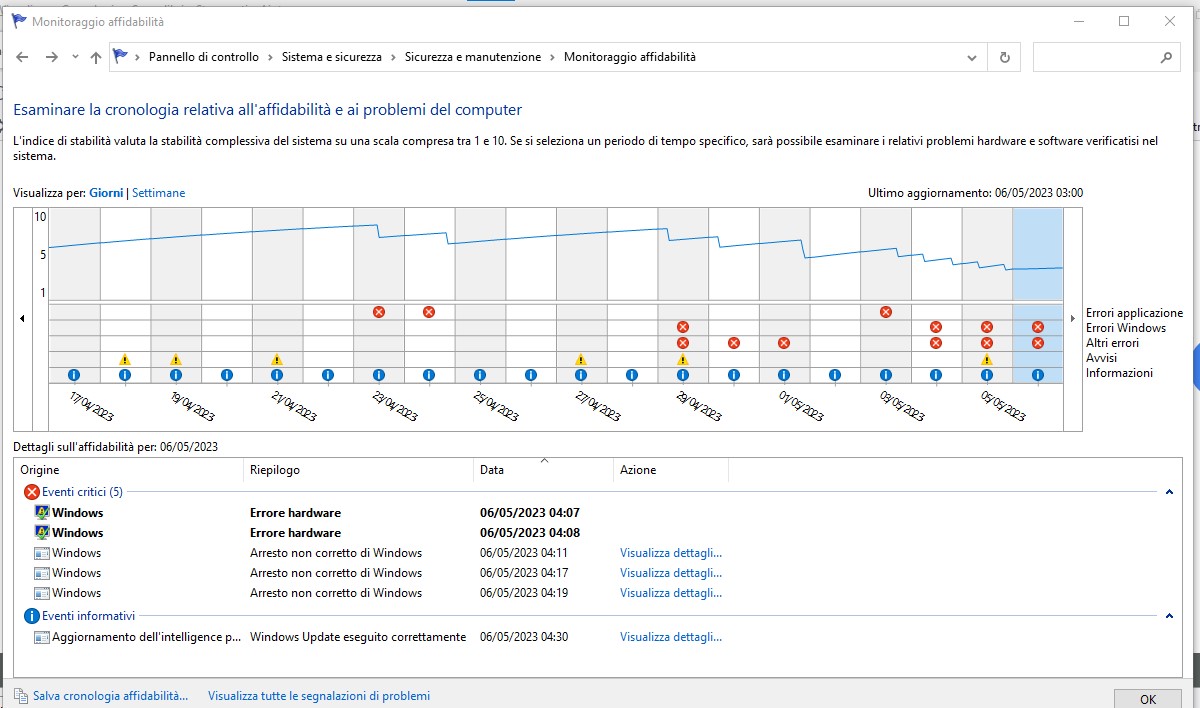Screen dimensions: 1200x708
Task: Move chart timeline right with arrow
Action: (1075, 318)
